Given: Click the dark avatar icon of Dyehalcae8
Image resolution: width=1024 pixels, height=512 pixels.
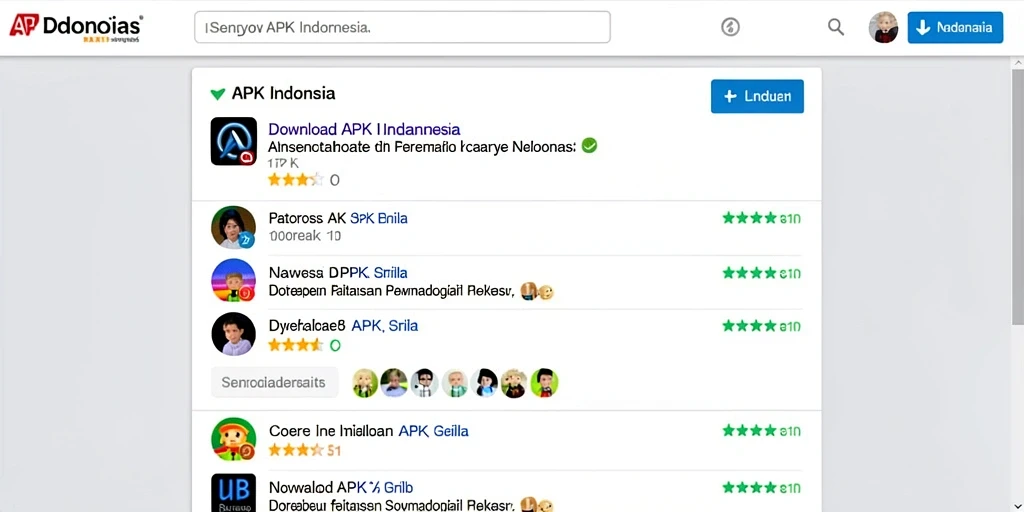Looking at the screenshot, I should [x=233, y=334].
